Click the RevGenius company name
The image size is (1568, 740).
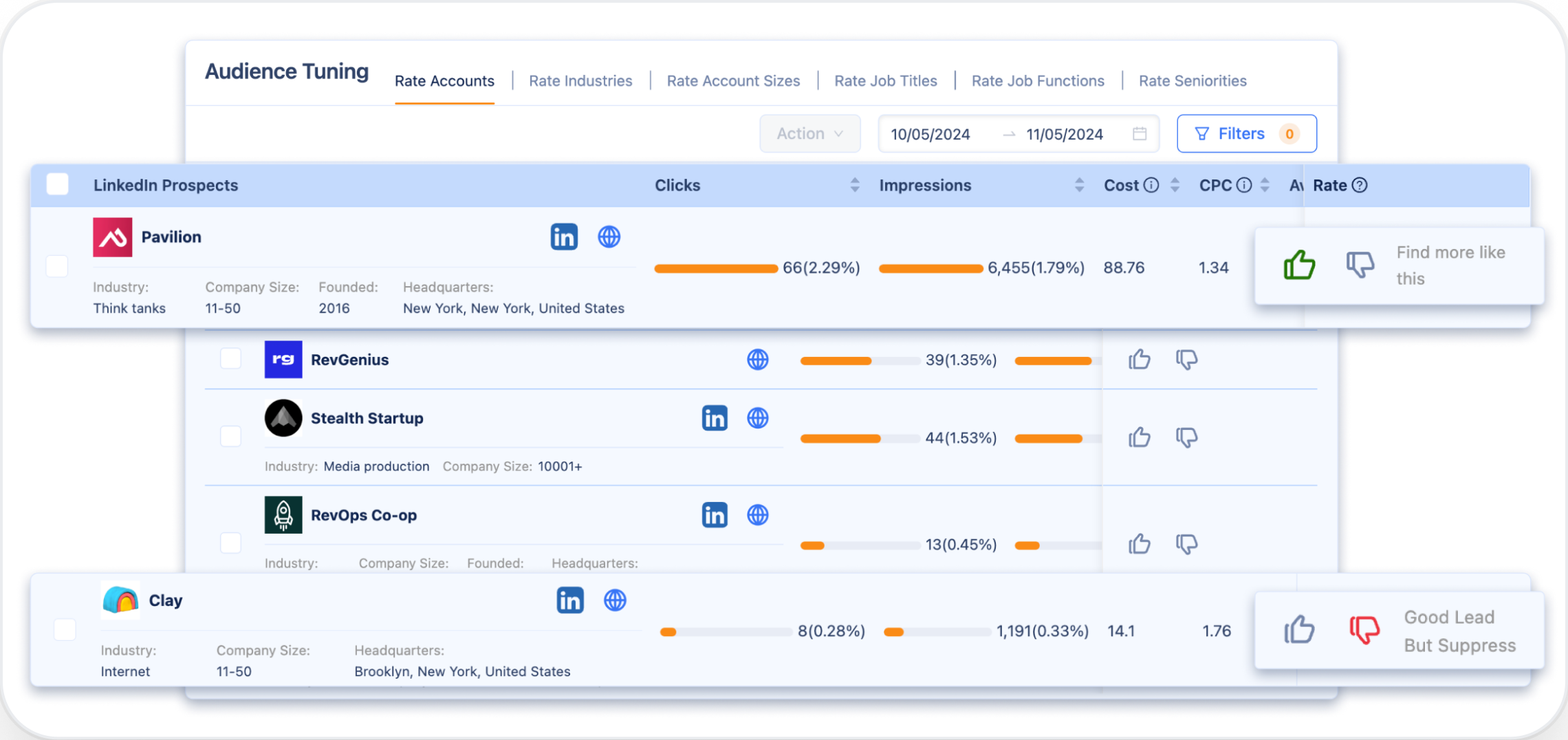349,360
